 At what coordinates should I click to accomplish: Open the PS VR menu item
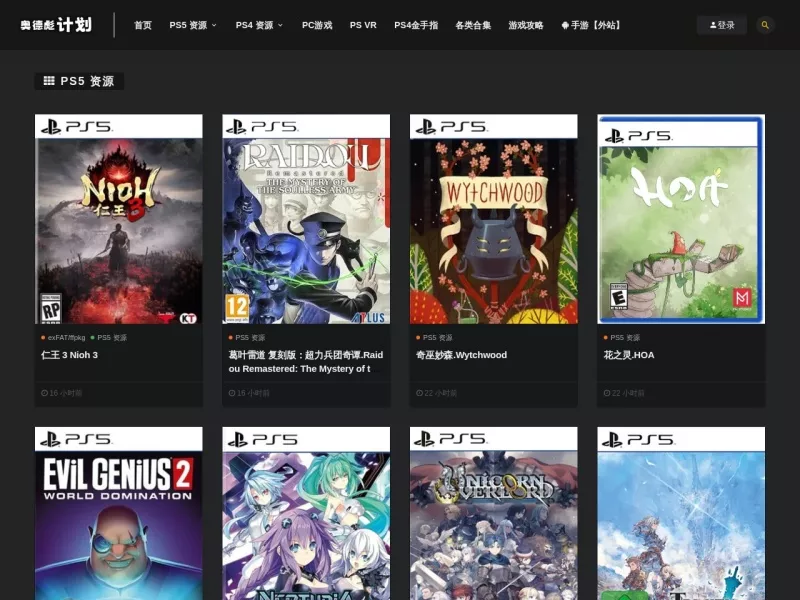[x=363, y=25]
